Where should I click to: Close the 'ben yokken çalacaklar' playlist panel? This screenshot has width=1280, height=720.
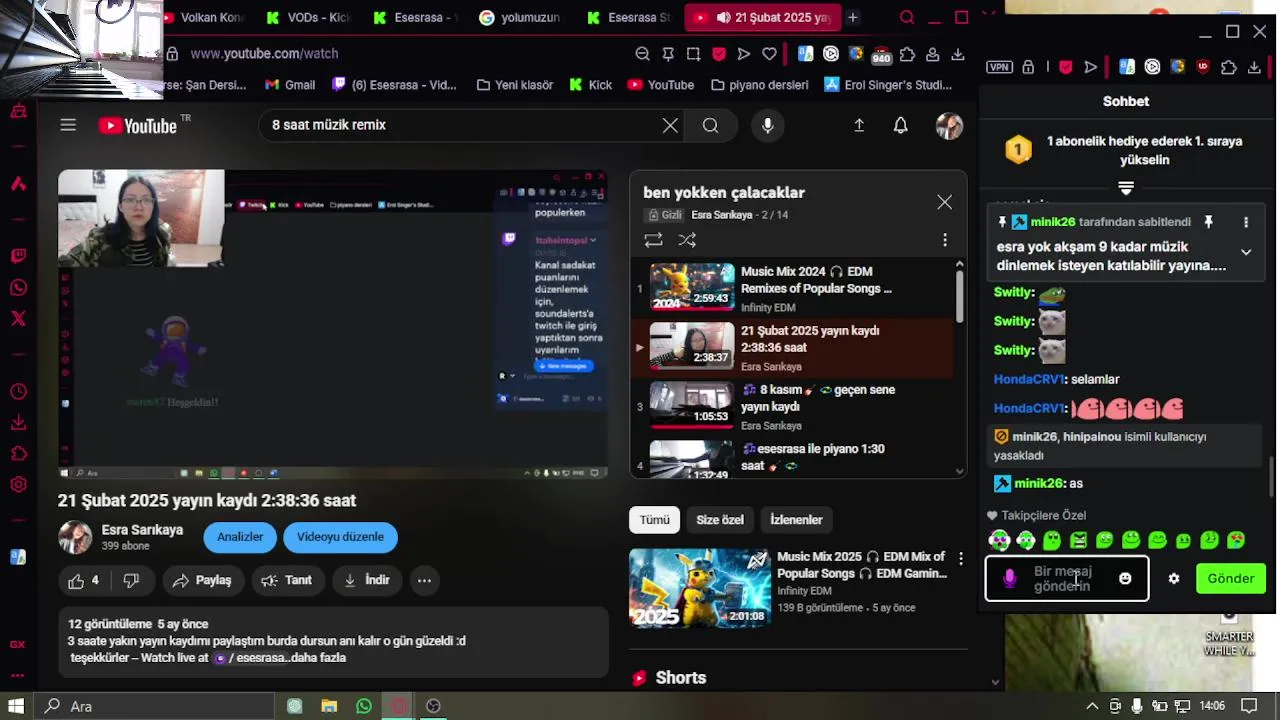pyautogui.click(x=944, y=202)
